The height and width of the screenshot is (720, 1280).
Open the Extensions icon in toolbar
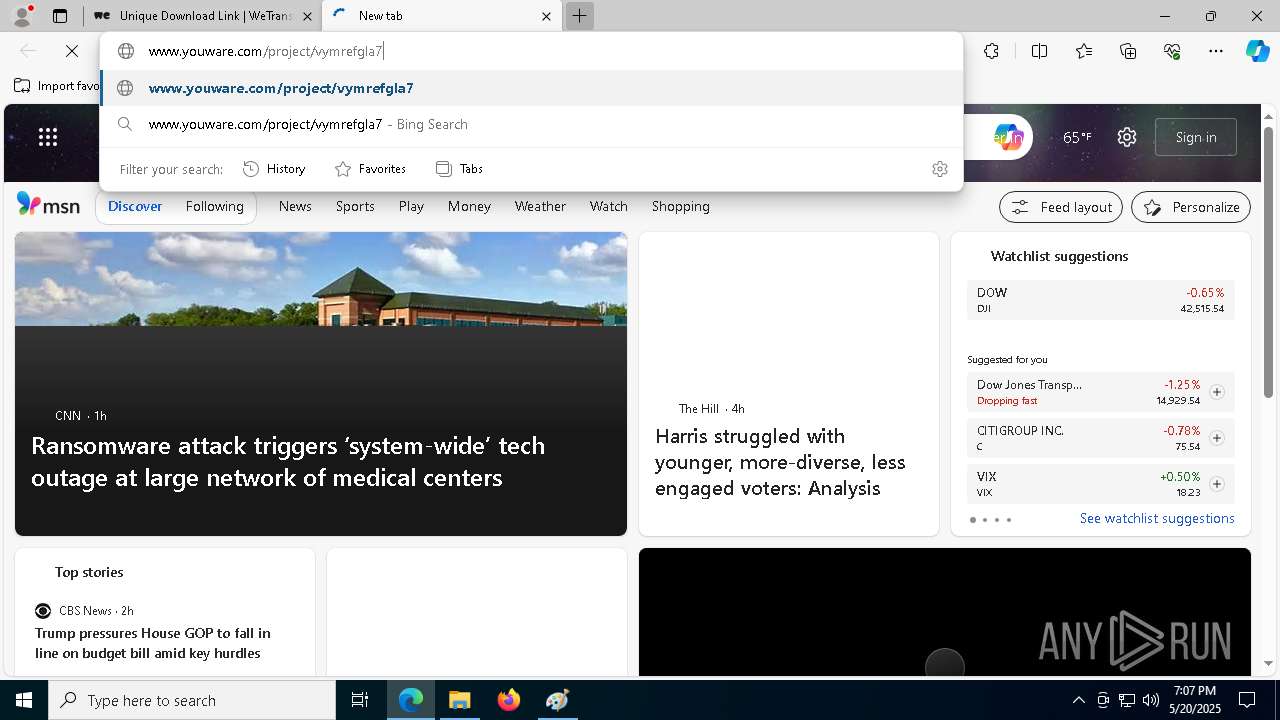coord(991,51)
